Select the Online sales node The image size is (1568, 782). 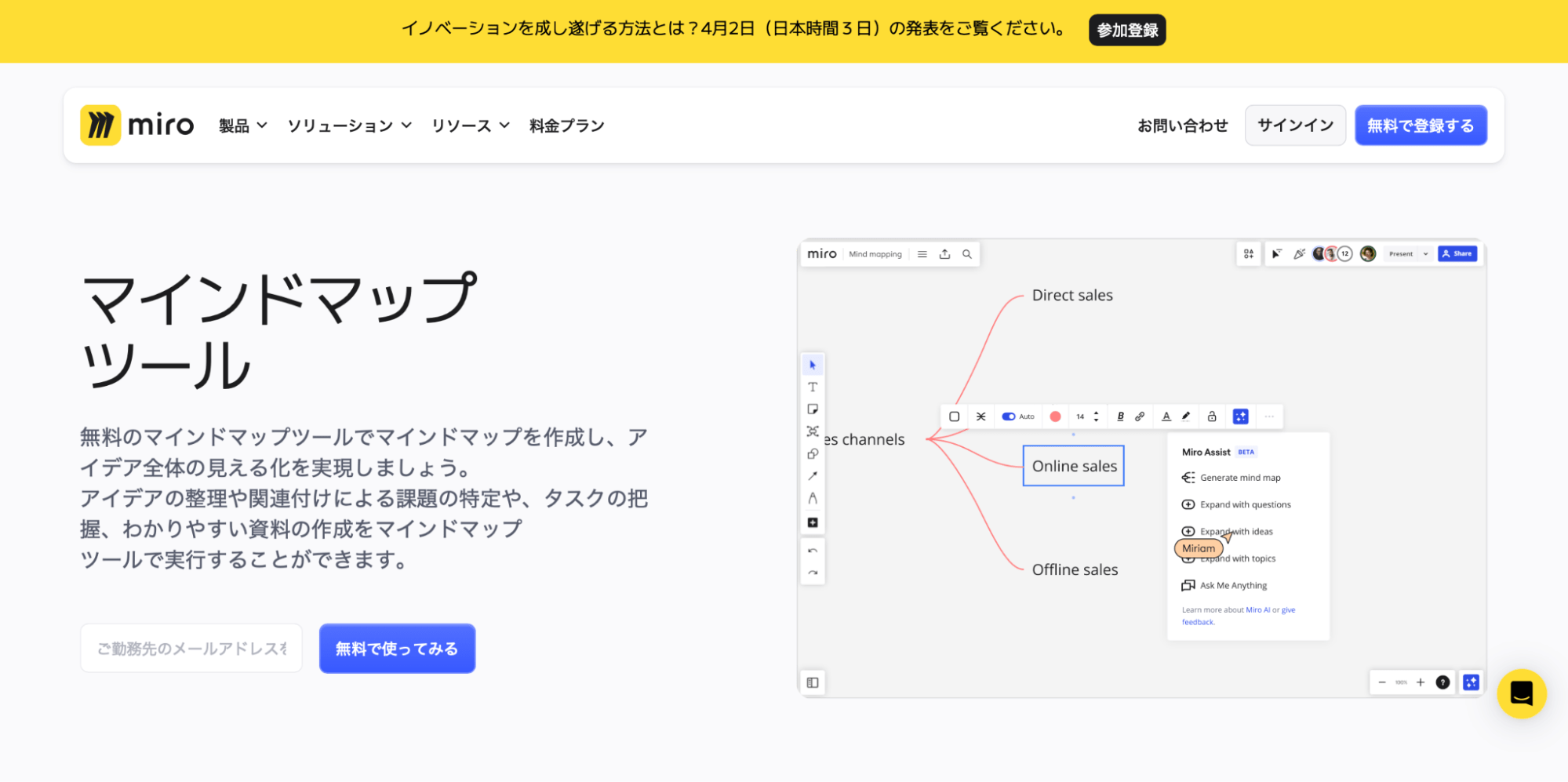click(1074, 466)
